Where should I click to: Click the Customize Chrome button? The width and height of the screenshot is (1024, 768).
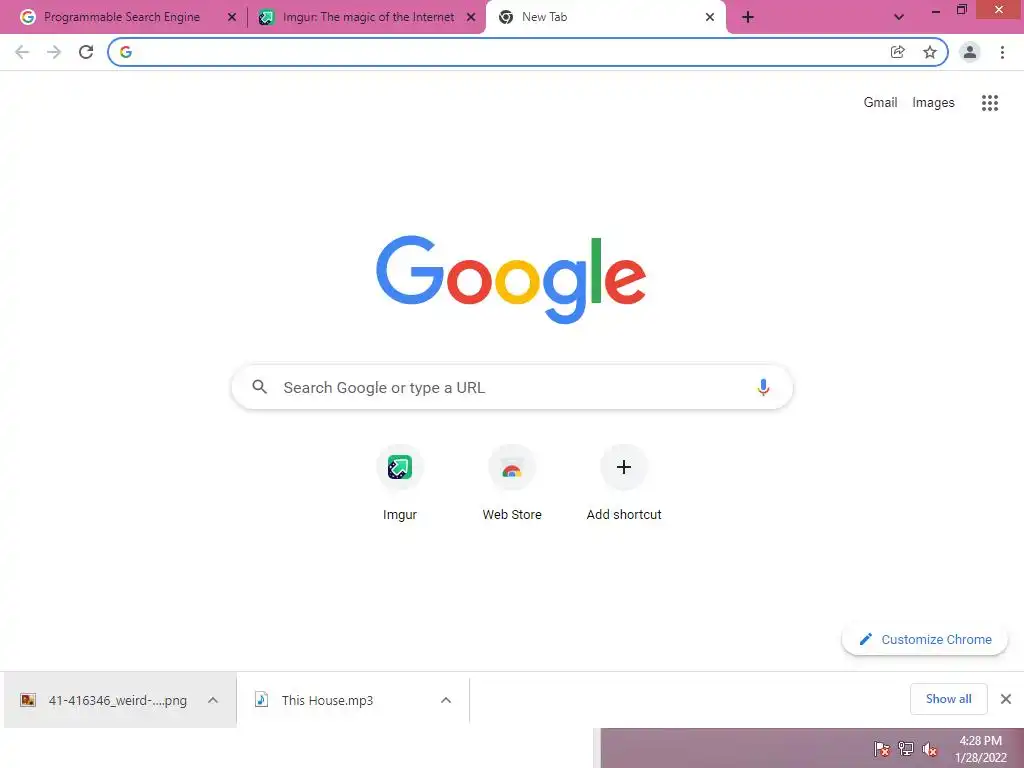[x=925, y=639]
